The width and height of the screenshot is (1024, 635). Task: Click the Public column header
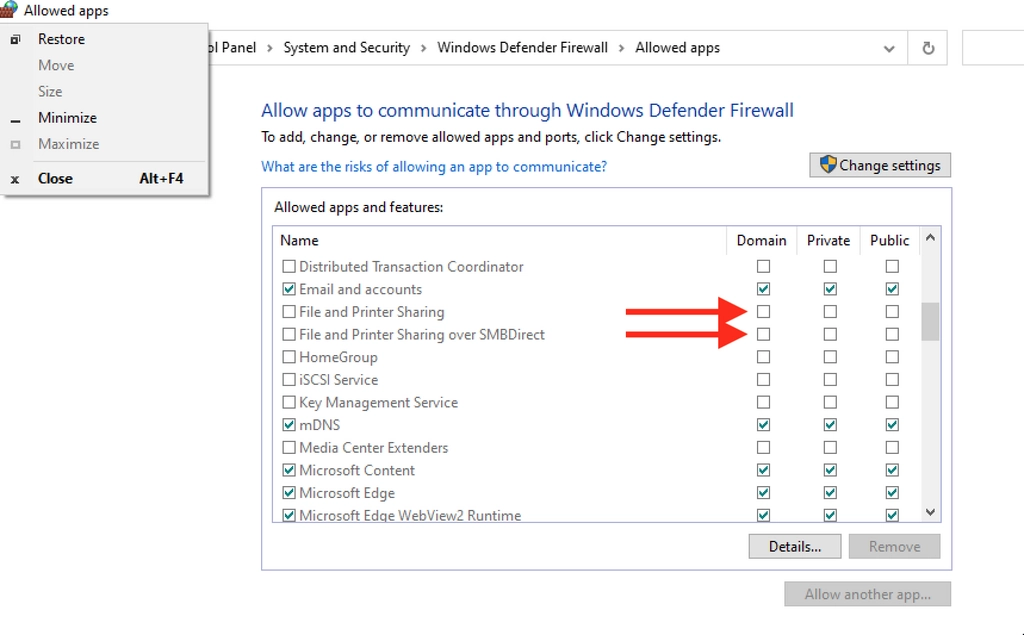889,240
